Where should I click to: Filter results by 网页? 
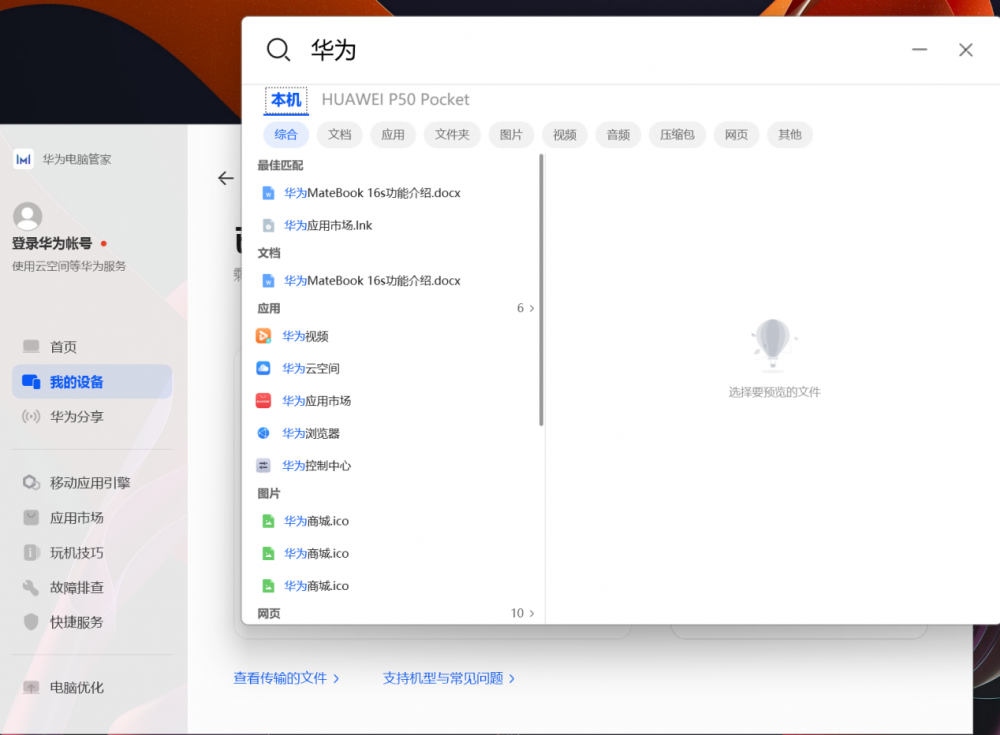[x=737, y=135]
